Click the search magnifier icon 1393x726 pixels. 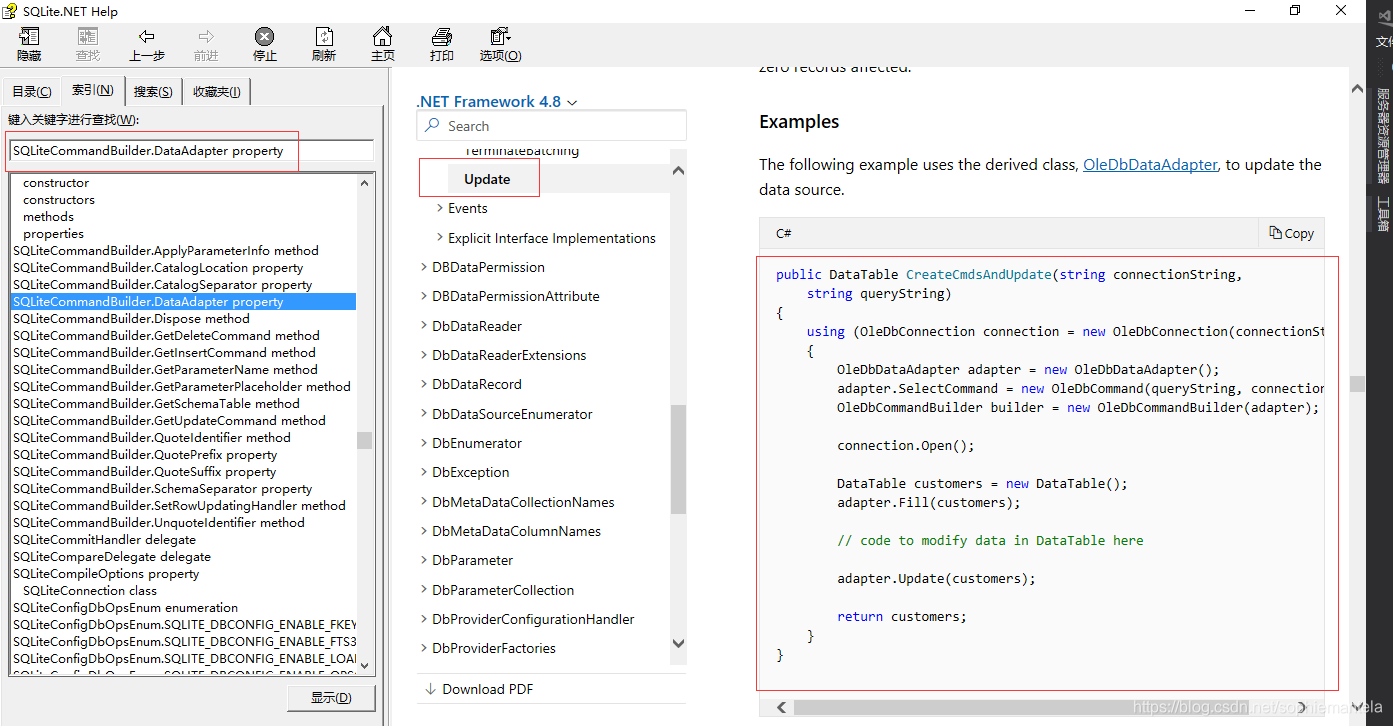click(432, 126)
